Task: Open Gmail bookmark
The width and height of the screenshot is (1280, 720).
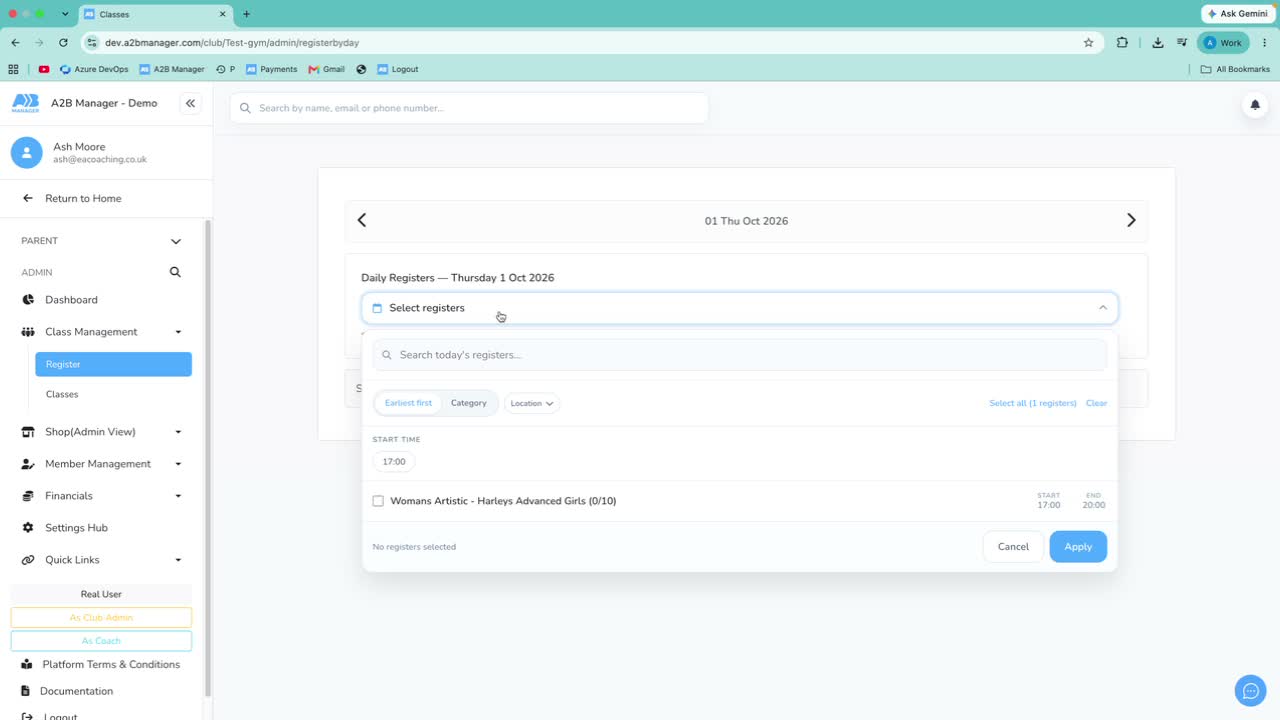Action: tap(326, 69)
